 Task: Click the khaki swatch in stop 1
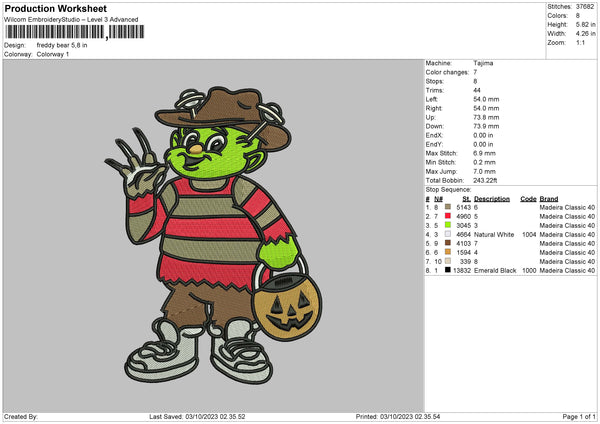449,206
